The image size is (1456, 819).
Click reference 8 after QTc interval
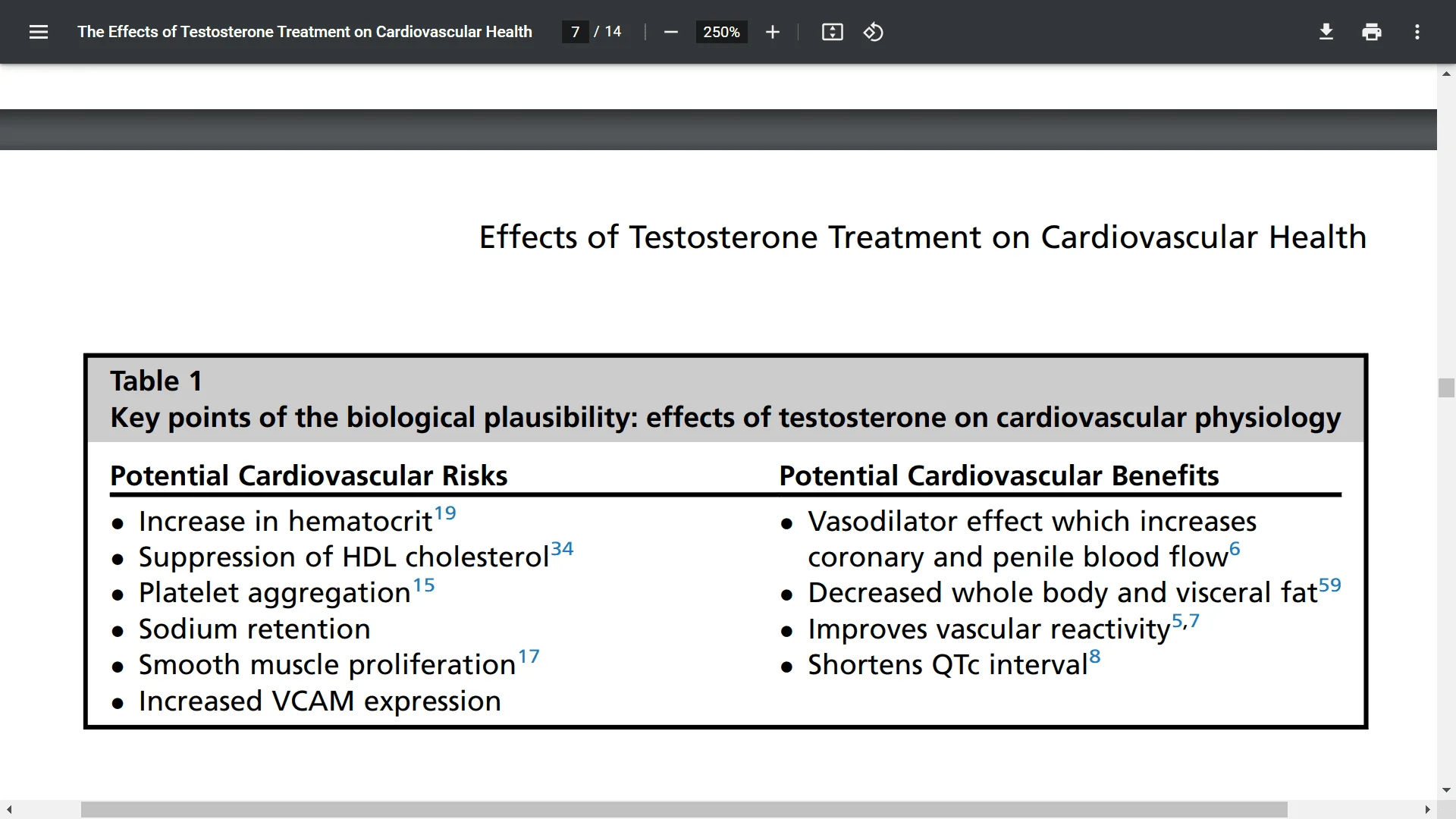pyautogui.click(x=1094, y=657)
